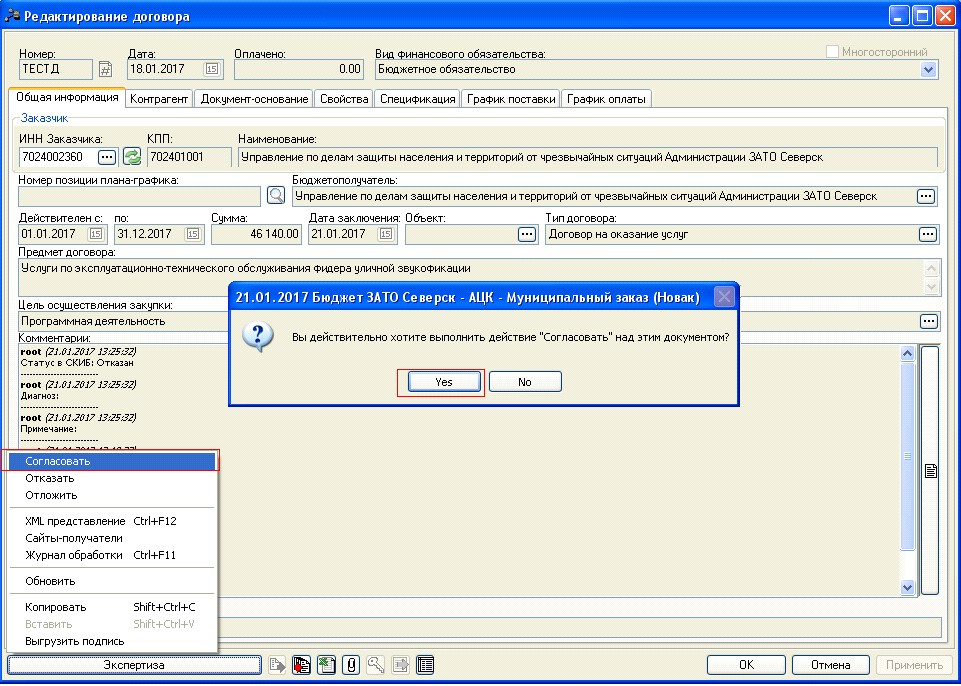Click the magnifier icon beside Номер позиции плана-графика
The image size is (961, 686).
276,195
